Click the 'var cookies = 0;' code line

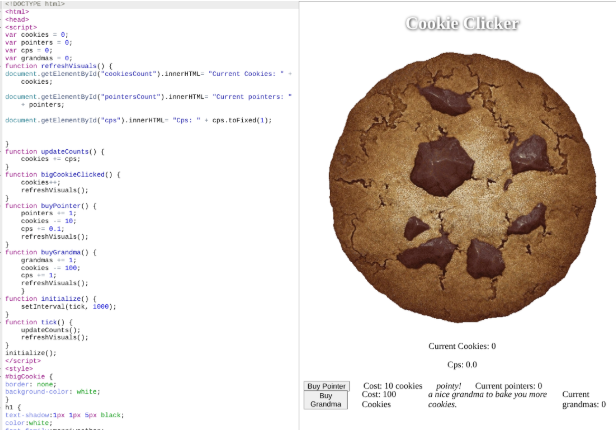[37, 35]
